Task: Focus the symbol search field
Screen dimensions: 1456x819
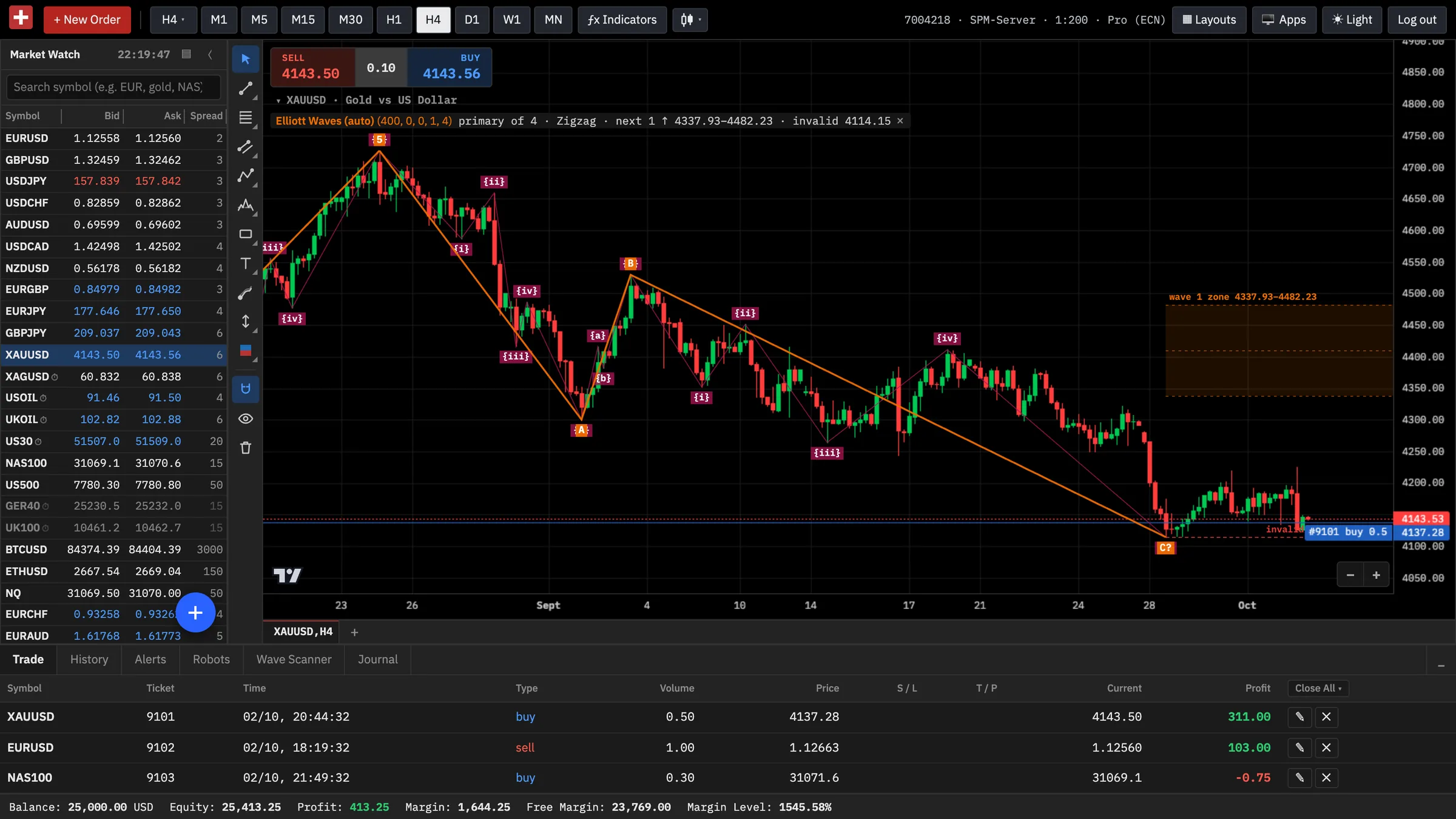Action: (x=113, y=87)
